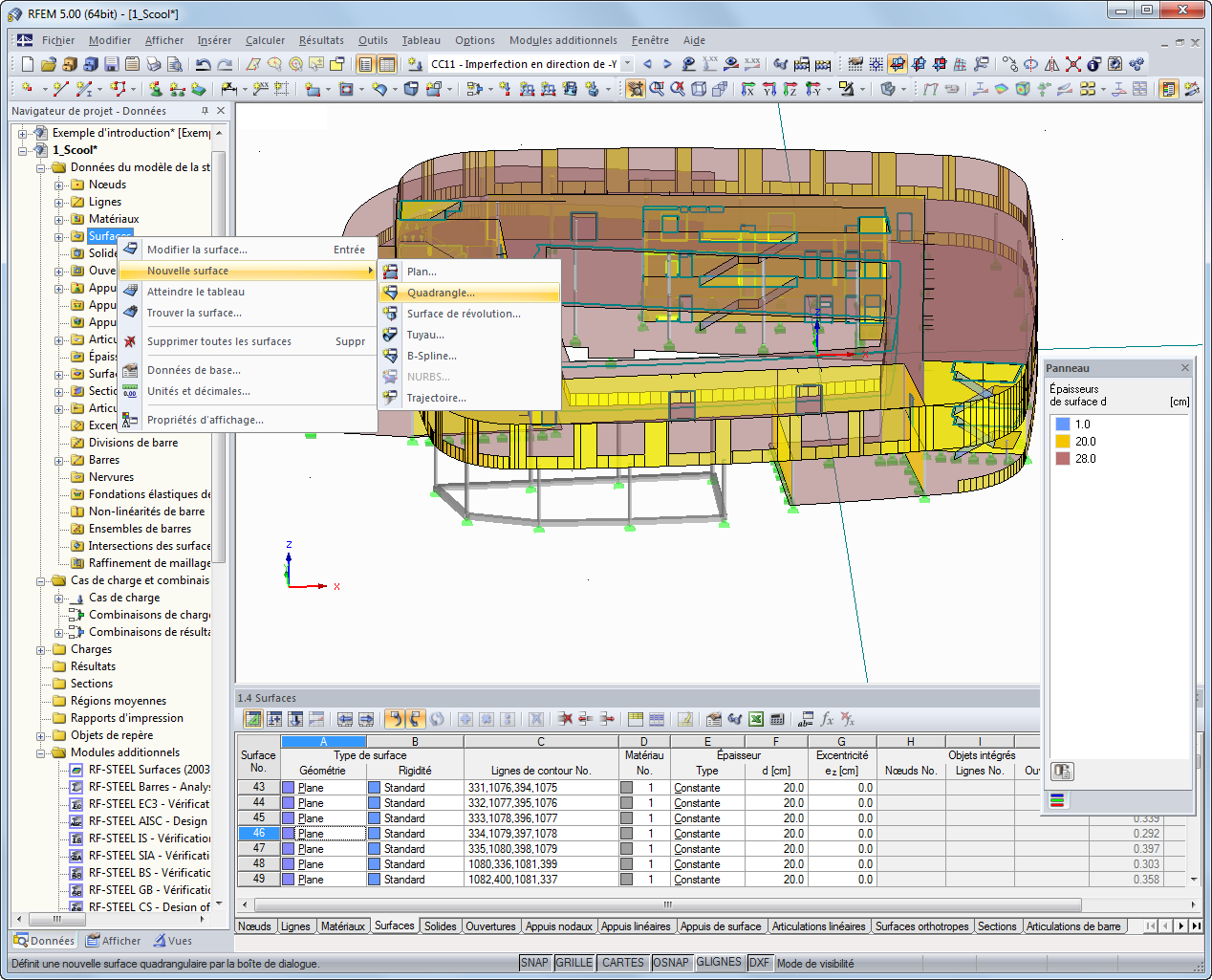Switch navigator to Afficher tab
Image resolution: width=1212 pixels, height=980 pixels.
coord(113,941)
